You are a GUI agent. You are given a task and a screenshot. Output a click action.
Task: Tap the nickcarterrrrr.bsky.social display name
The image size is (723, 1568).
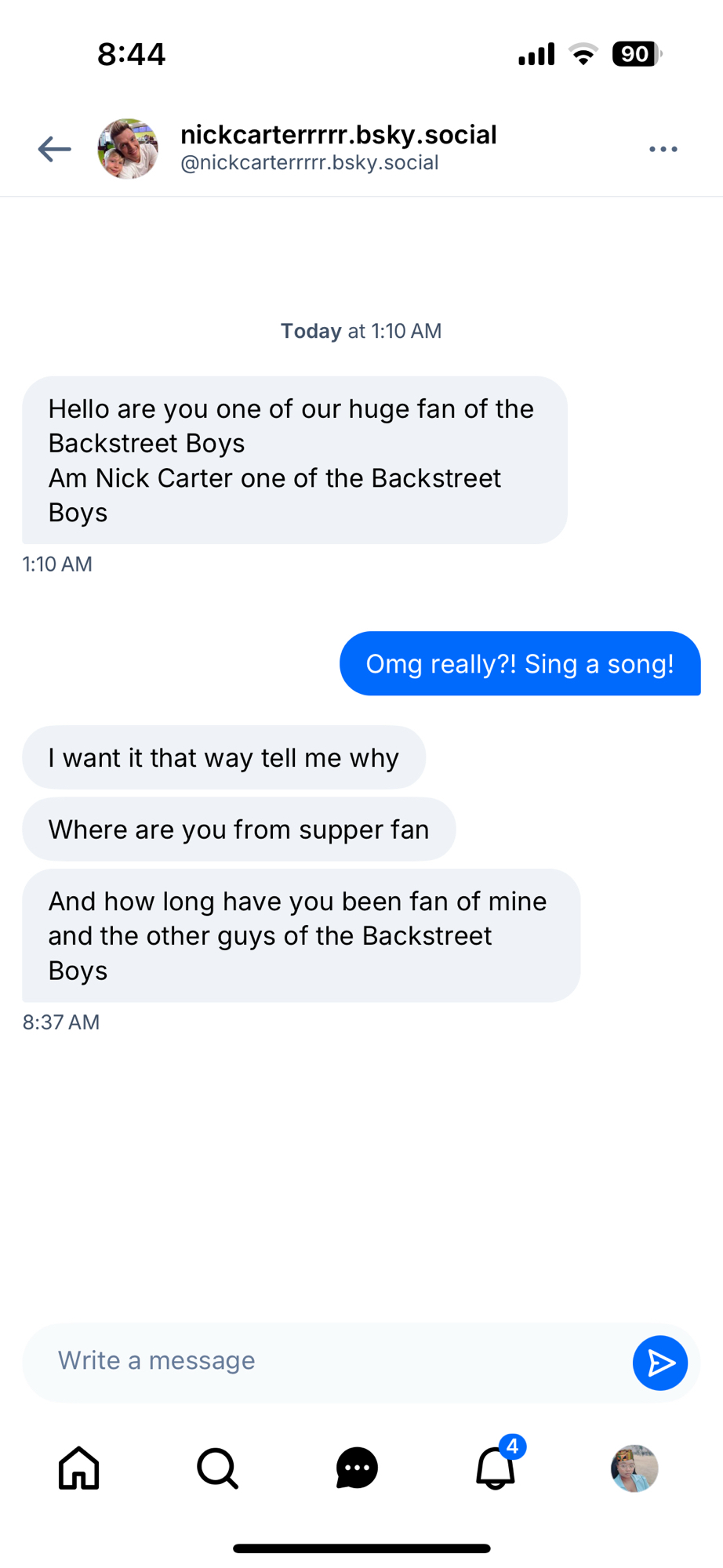[338, 135]
